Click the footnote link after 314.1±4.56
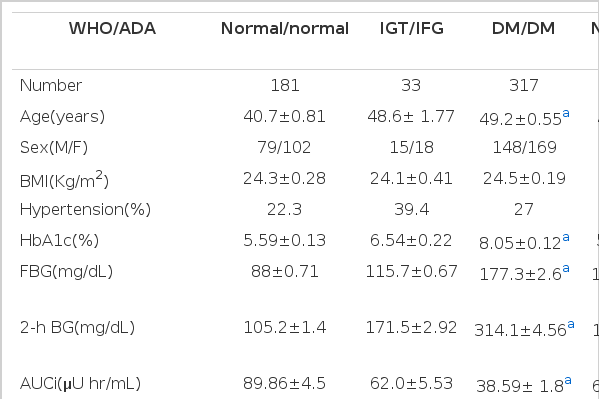This screenshot has width=599, height=399. (x=571, y=324)
